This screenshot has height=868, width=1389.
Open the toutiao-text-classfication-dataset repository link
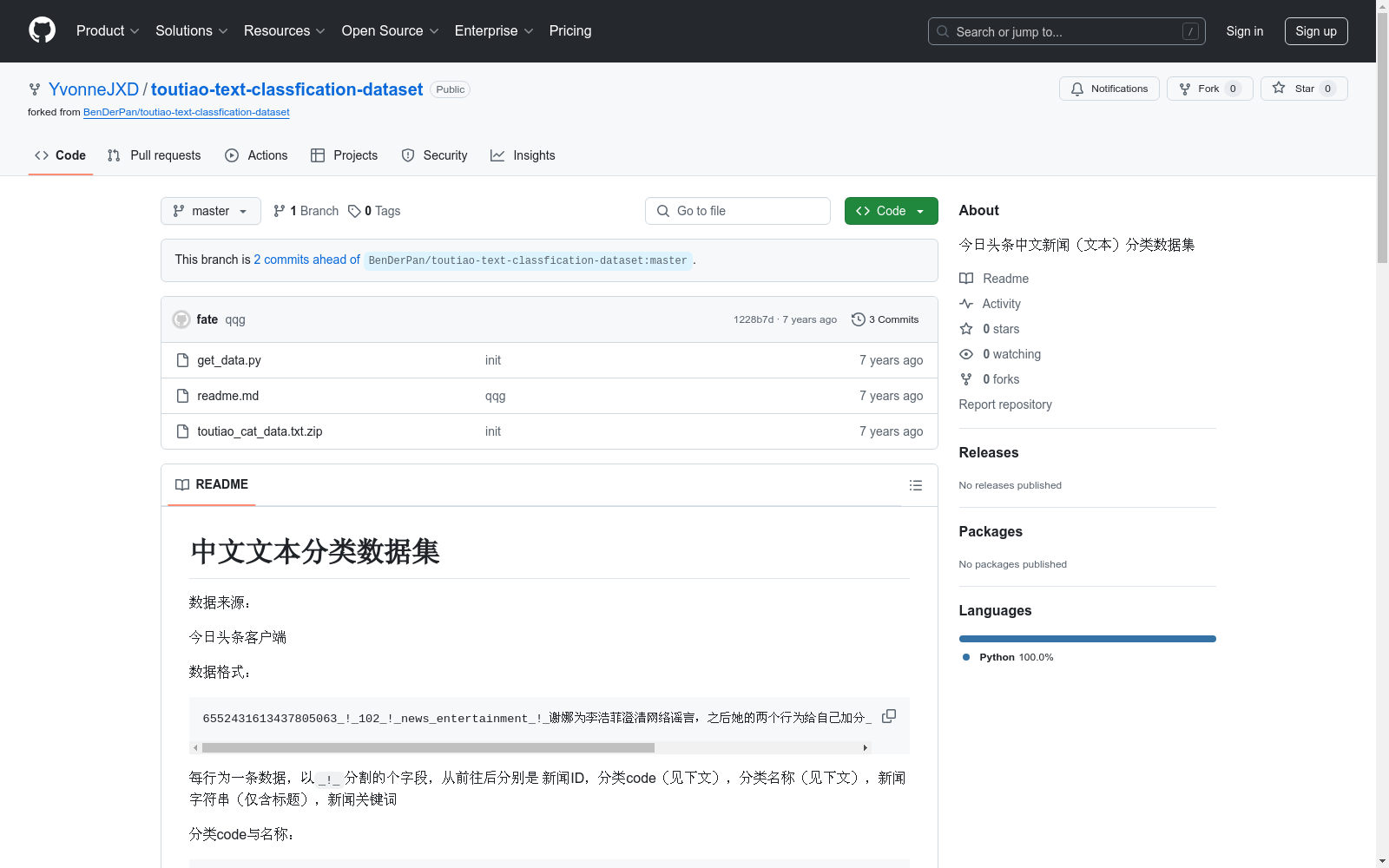pyautogui.click(x=286, y=89)
